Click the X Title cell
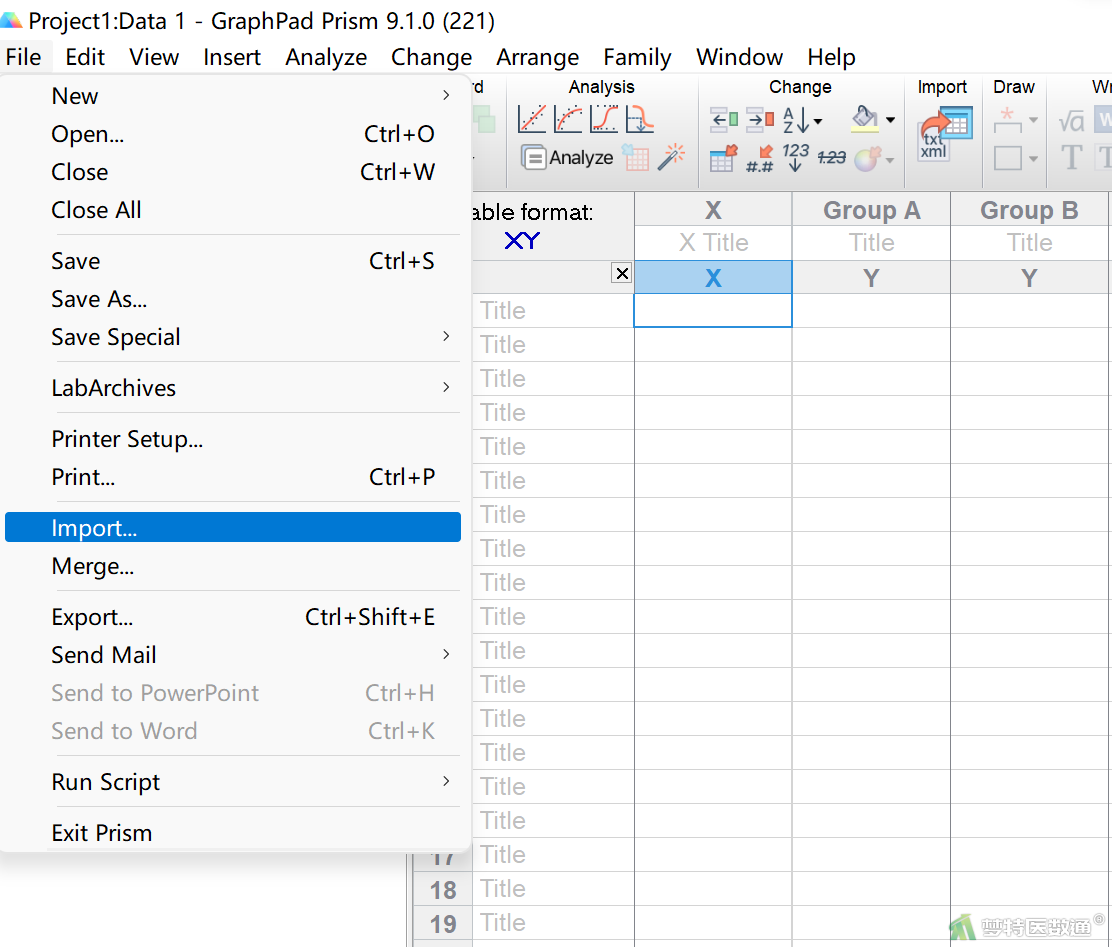1112x947 pixels. click(713, 243)
